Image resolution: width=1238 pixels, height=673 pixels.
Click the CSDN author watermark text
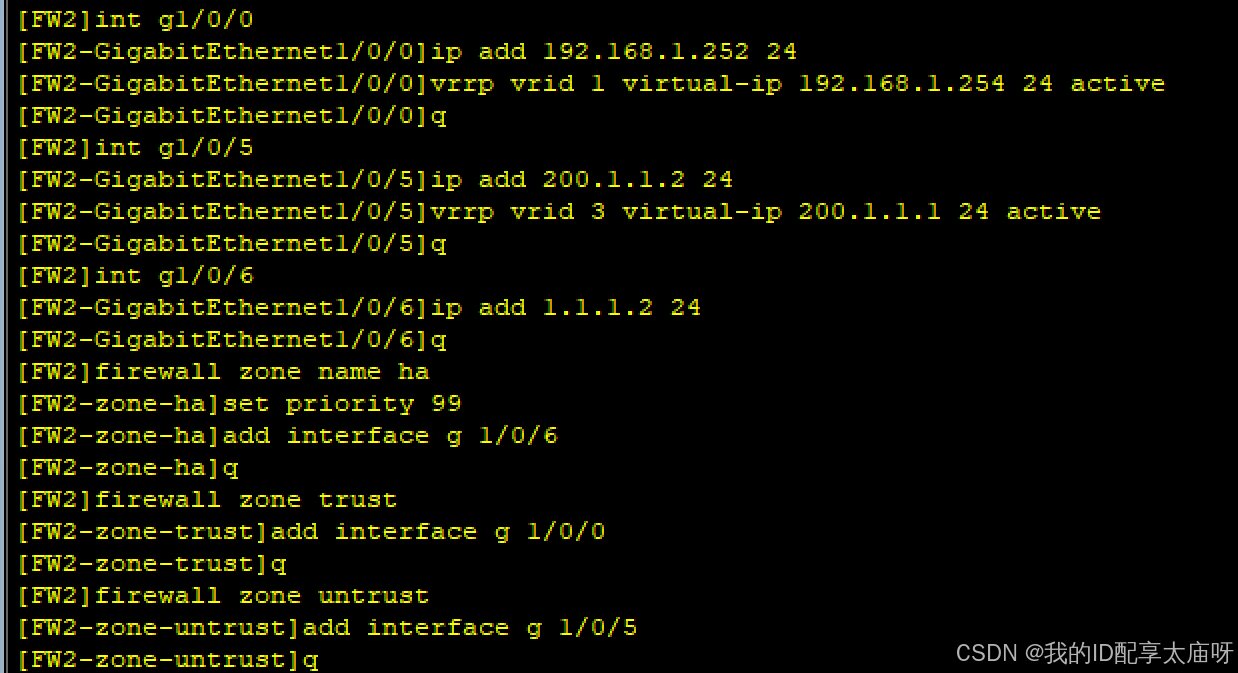click(x=1095, y=653)
